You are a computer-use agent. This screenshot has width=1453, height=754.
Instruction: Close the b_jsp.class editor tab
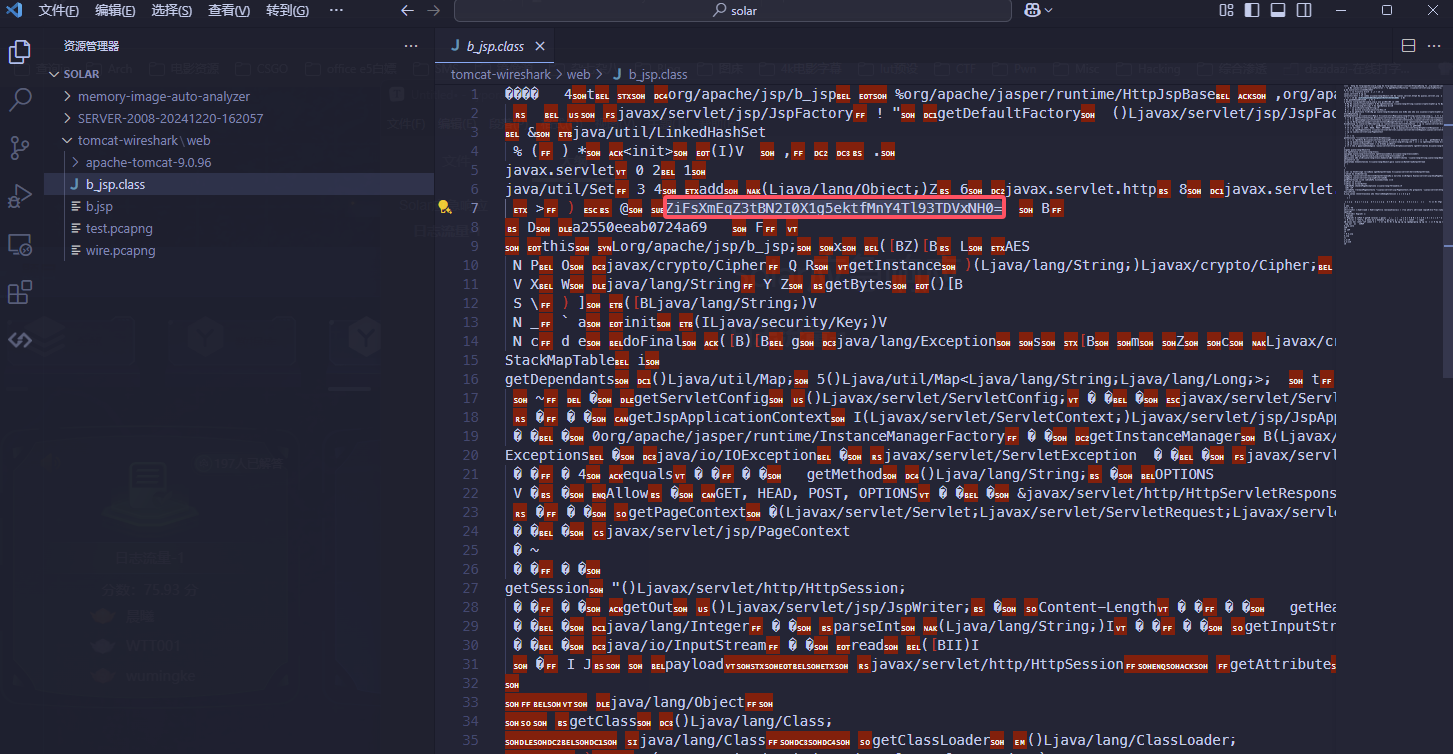540,46
